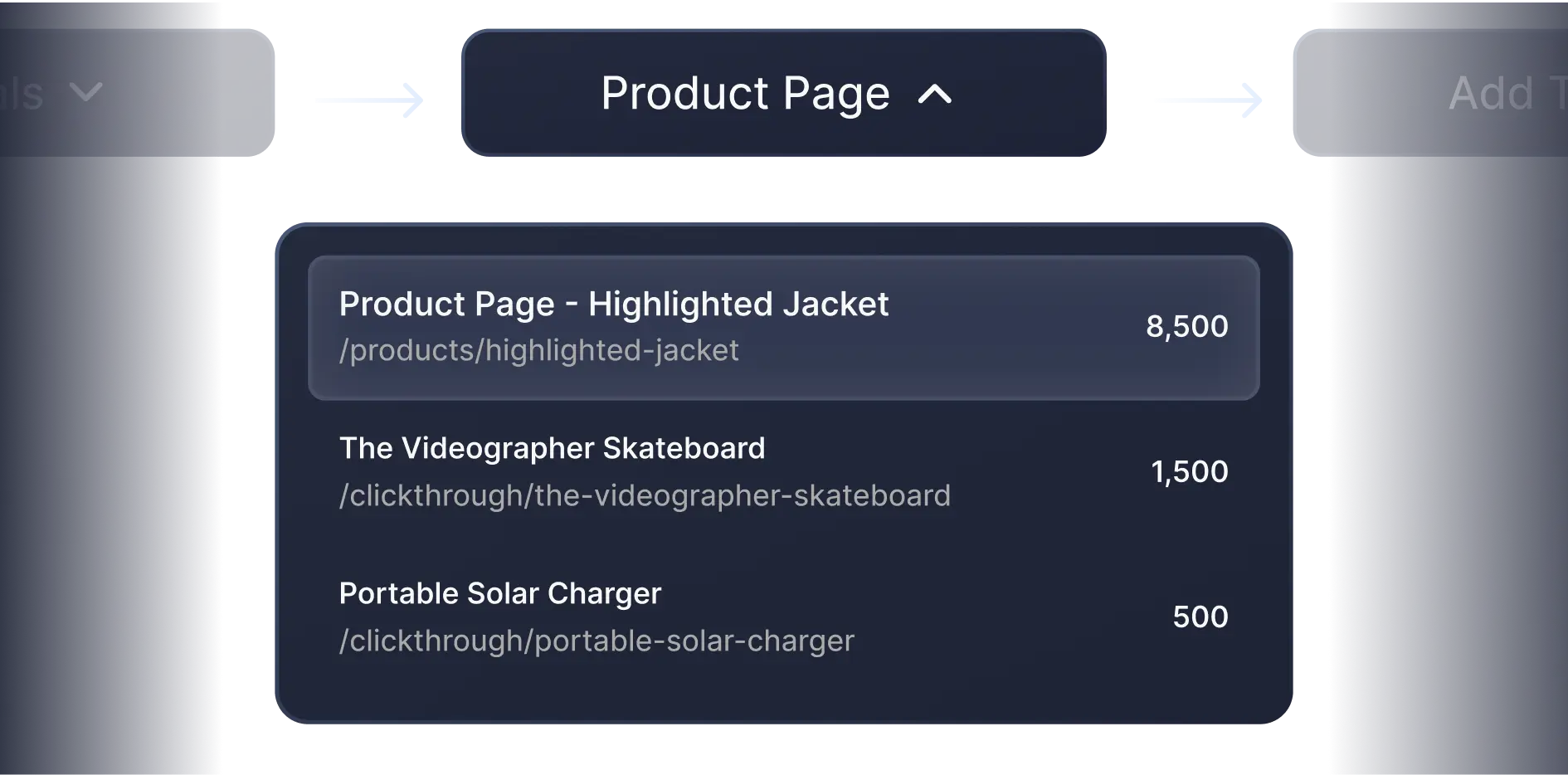This screenshot has height=775, width=1568.
Task: Choose Portable Solar Charger title
Action: (x=500, y=594)
